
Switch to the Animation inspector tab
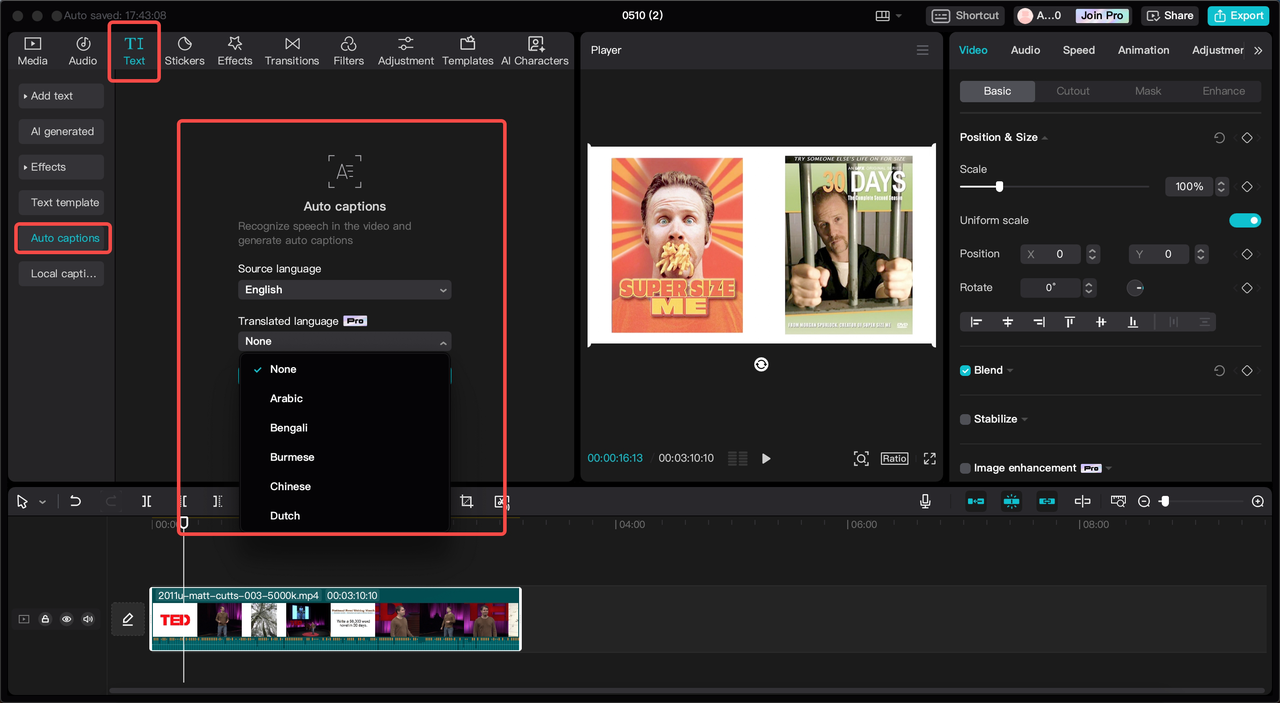tap(1143, 50)
